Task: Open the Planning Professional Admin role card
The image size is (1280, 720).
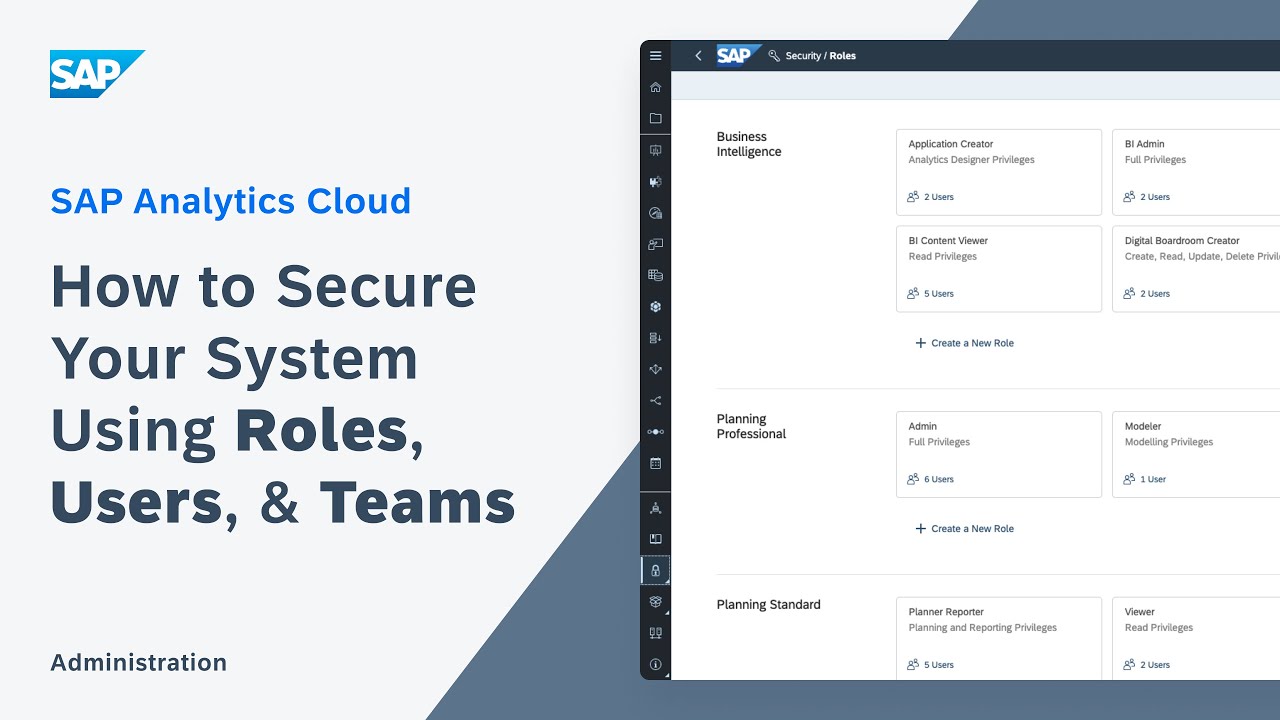Action: 998,454
